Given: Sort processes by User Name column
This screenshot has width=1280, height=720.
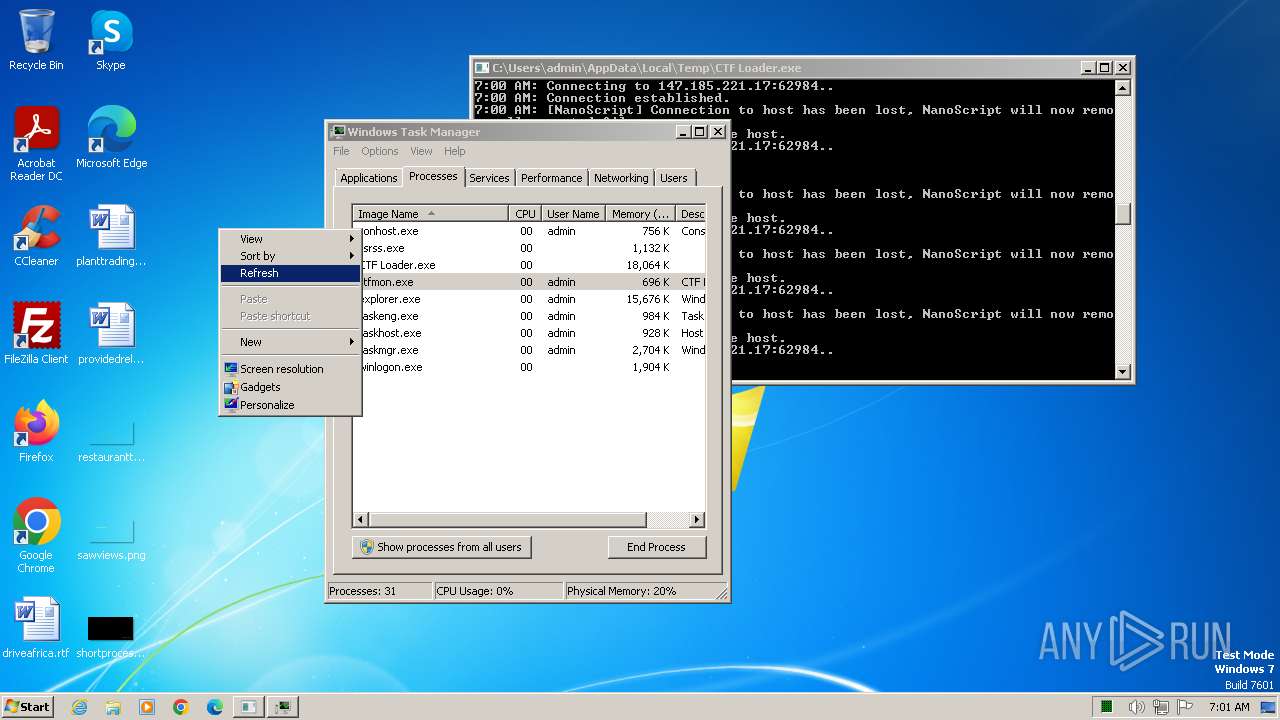Looking at the screenshot, I should [573, 214].
